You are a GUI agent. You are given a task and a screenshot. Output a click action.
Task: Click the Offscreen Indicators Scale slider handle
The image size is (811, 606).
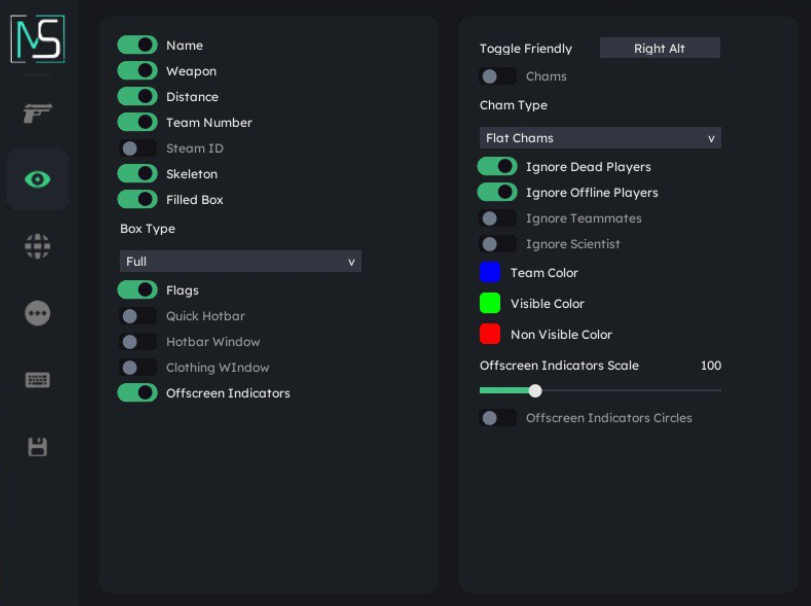[x=535, y=391]
